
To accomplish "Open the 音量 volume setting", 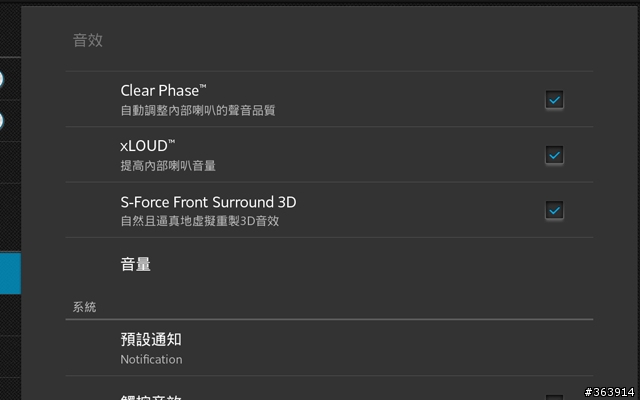I will point(329,264).
